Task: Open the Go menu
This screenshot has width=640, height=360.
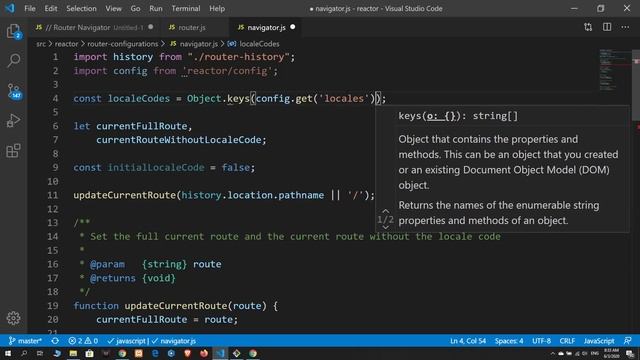Action: pyautogui.click(x=136, y=8)
